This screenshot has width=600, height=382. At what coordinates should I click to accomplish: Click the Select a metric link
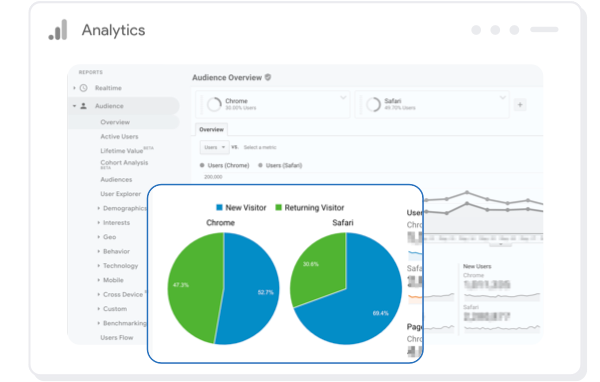coord(260,147)
